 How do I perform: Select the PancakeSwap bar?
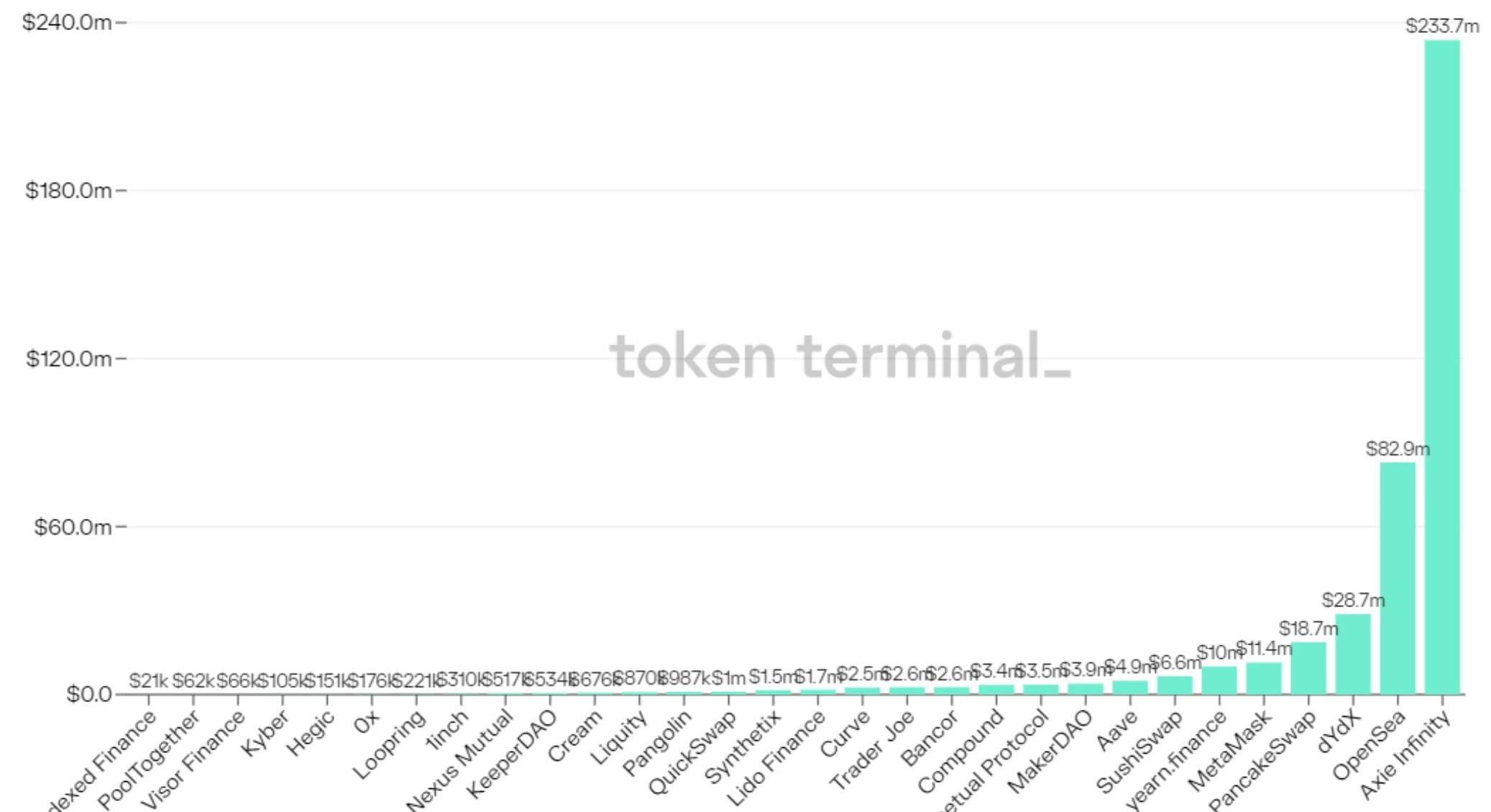point(1308,668)
